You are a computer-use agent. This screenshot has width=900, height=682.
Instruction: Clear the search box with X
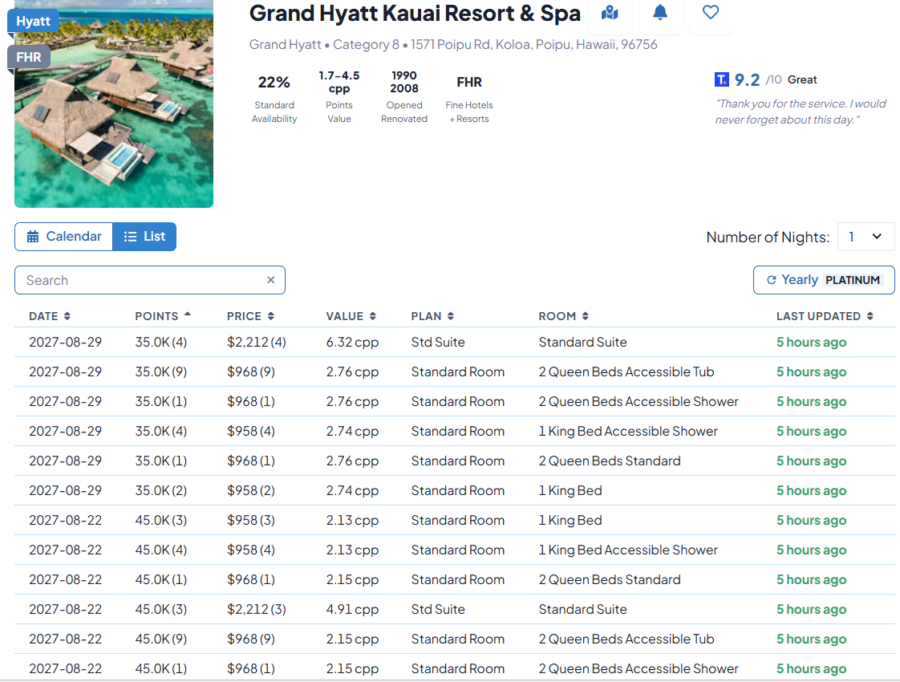(271, 280)
